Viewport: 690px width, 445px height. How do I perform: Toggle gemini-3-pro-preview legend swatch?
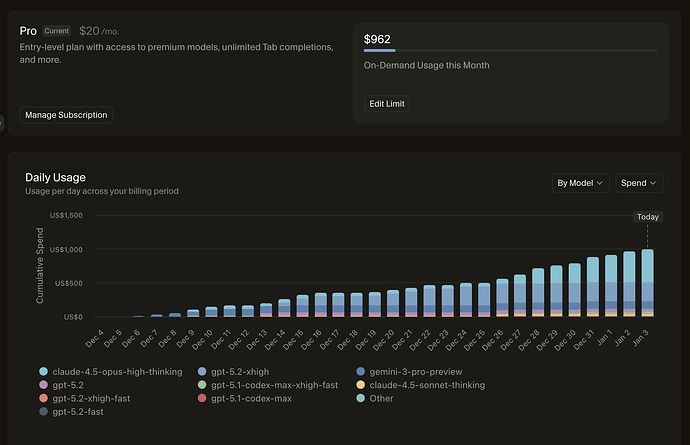[x=360, y=371]
